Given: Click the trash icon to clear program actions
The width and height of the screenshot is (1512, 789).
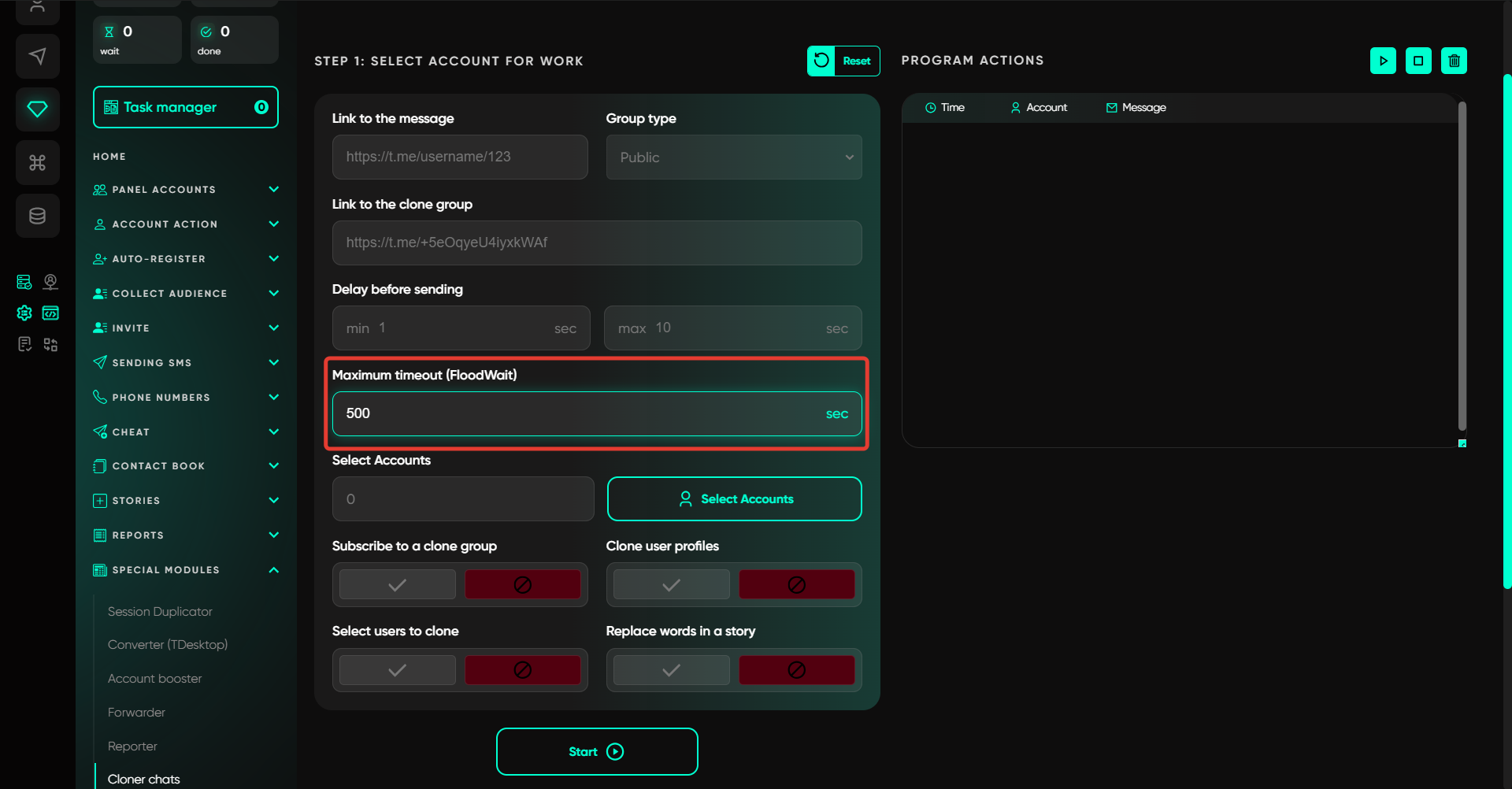Looking at the screenshot, I should (x=1454, y=61).
